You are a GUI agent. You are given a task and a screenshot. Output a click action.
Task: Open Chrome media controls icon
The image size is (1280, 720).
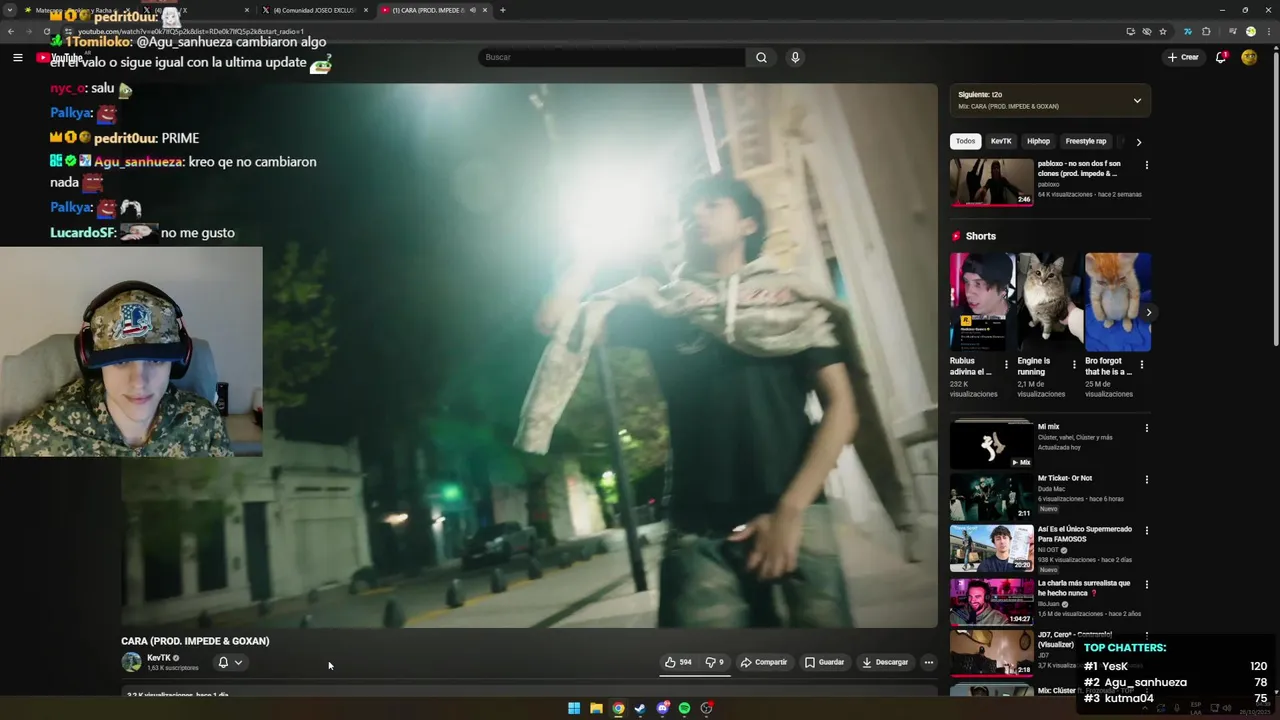(x=1232, y=32)
